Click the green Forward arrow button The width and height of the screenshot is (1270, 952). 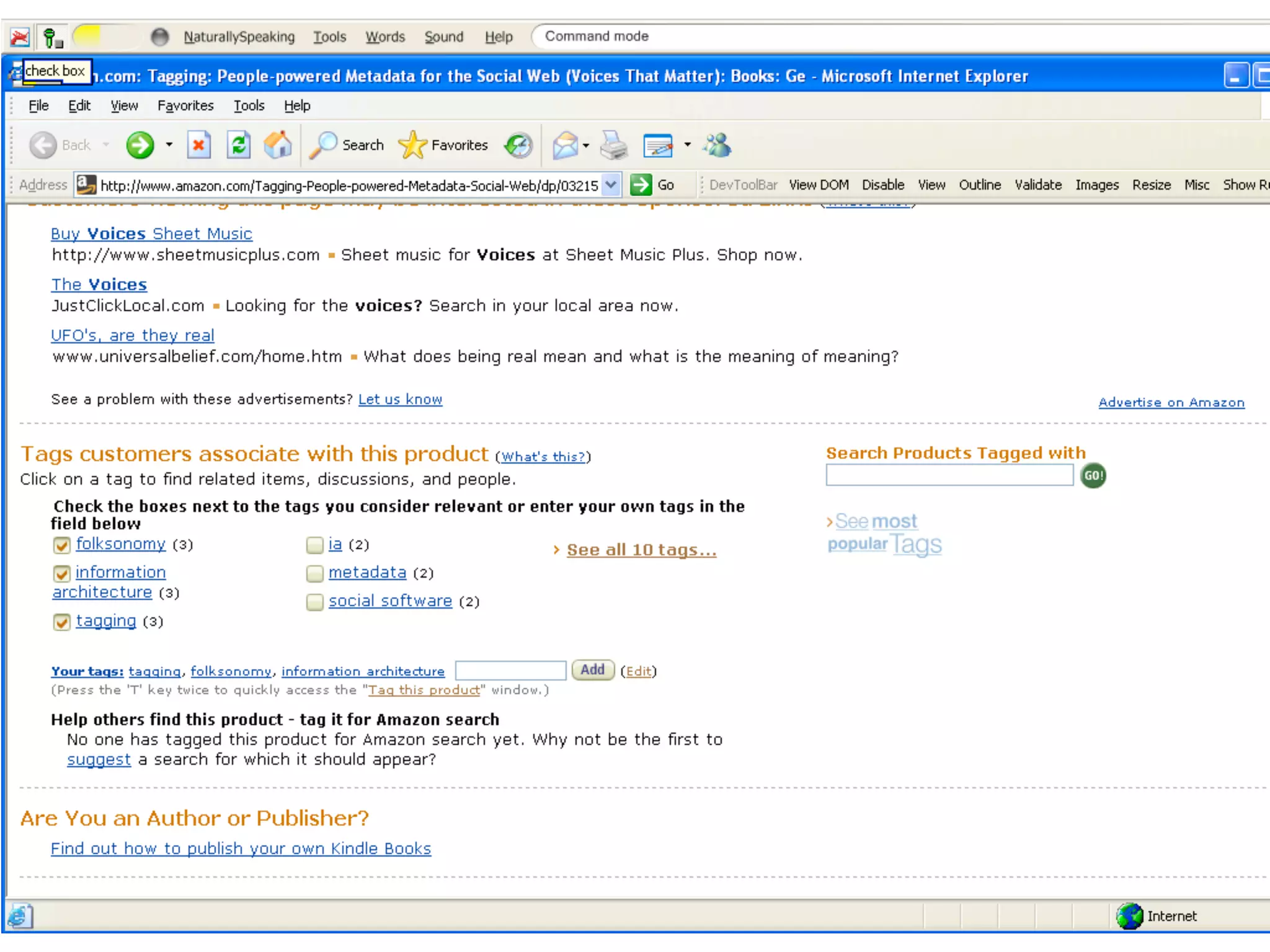tap(140, 145)
